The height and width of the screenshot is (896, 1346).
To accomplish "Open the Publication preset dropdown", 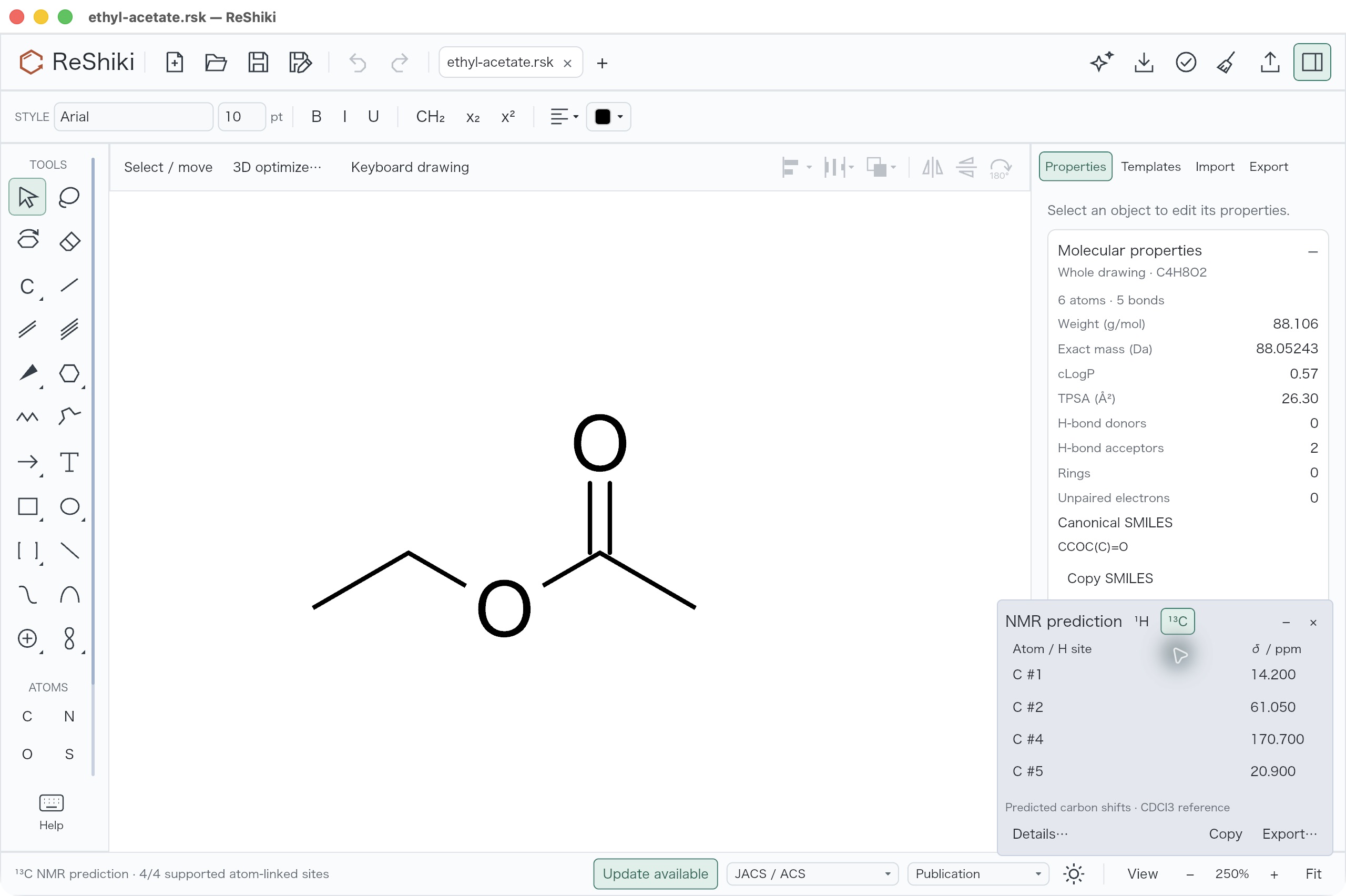I will (977, 874).
